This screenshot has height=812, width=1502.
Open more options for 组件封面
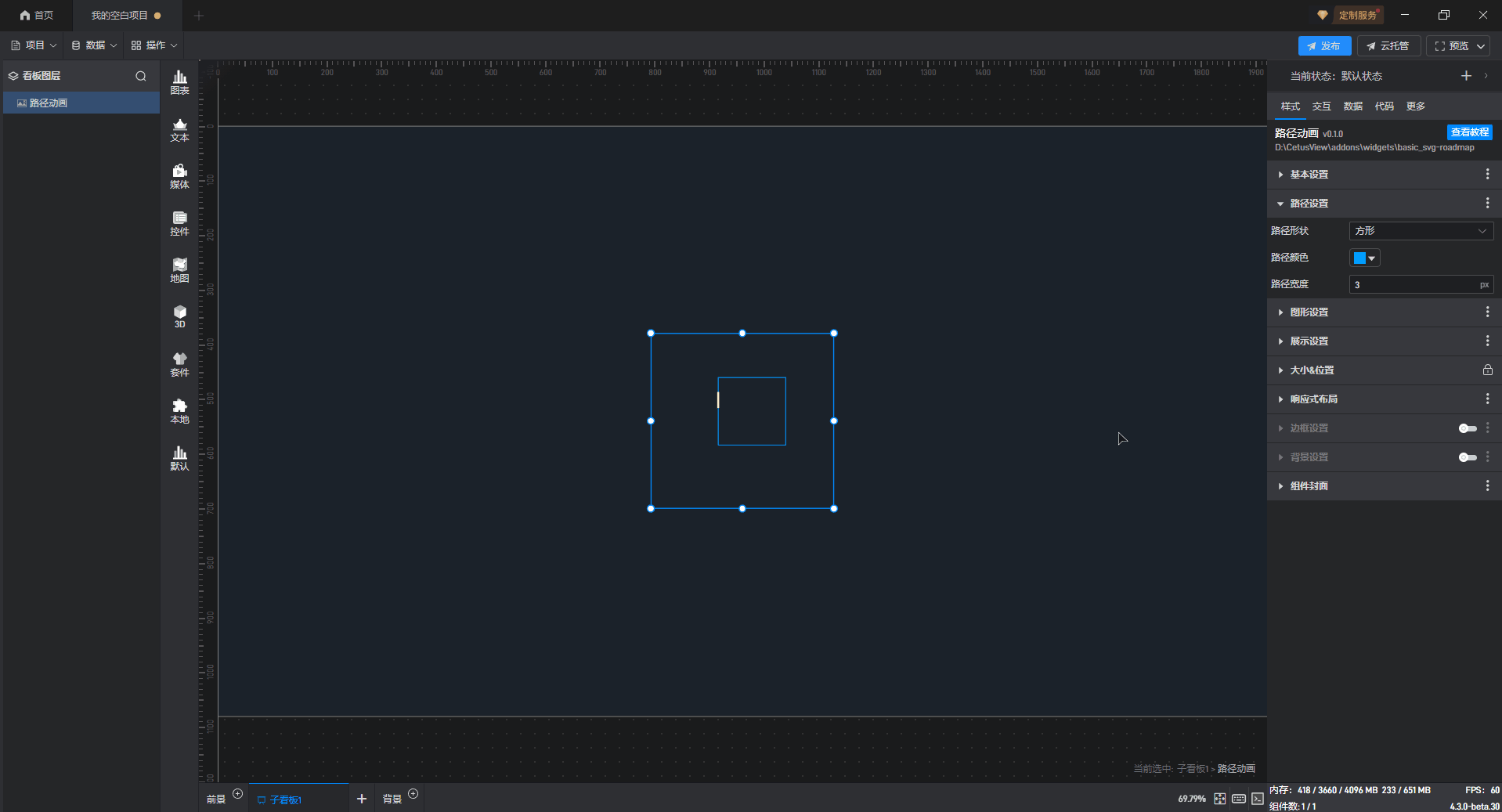(x=1487, y=485)
